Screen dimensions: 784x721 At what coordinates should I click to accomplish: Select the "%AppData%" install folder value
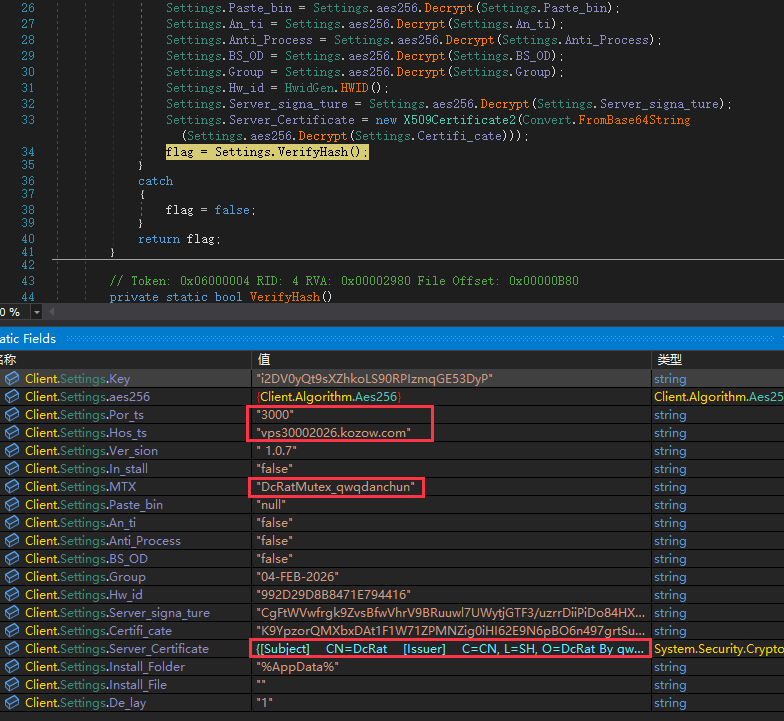[298, 666]
